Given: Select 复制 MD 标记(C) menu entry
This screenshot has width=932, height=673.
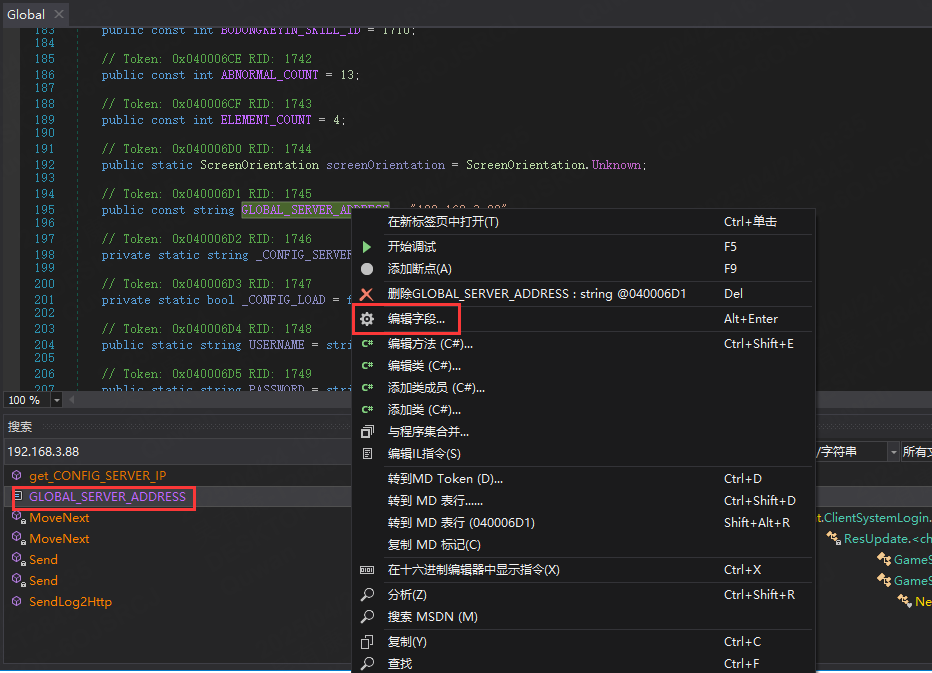Looking at the screenshot, I should pos(434,545).
